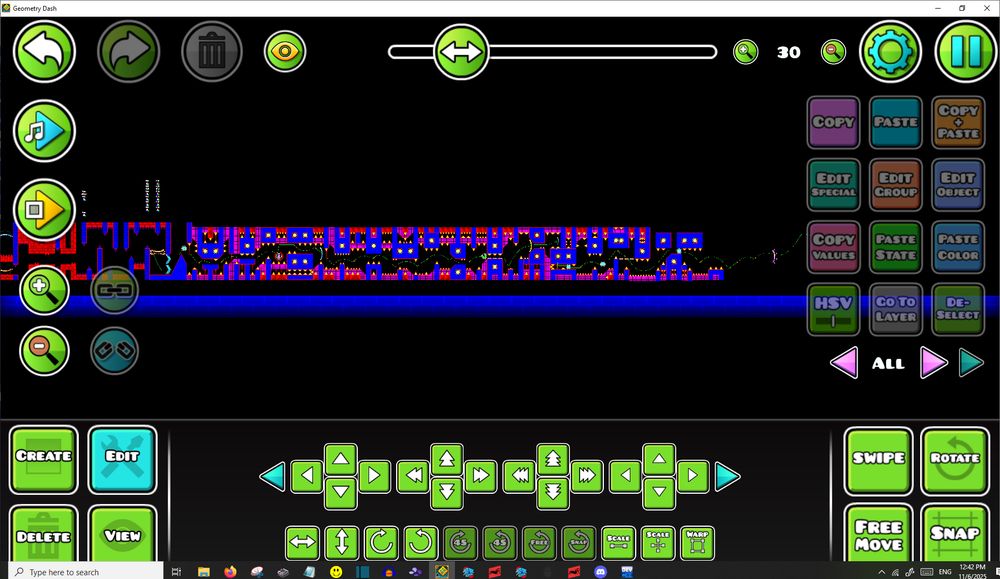The image size is (1000, 579).
Task: Go to next edit page with teal right arrow
Action: click(x=728, y=476)
